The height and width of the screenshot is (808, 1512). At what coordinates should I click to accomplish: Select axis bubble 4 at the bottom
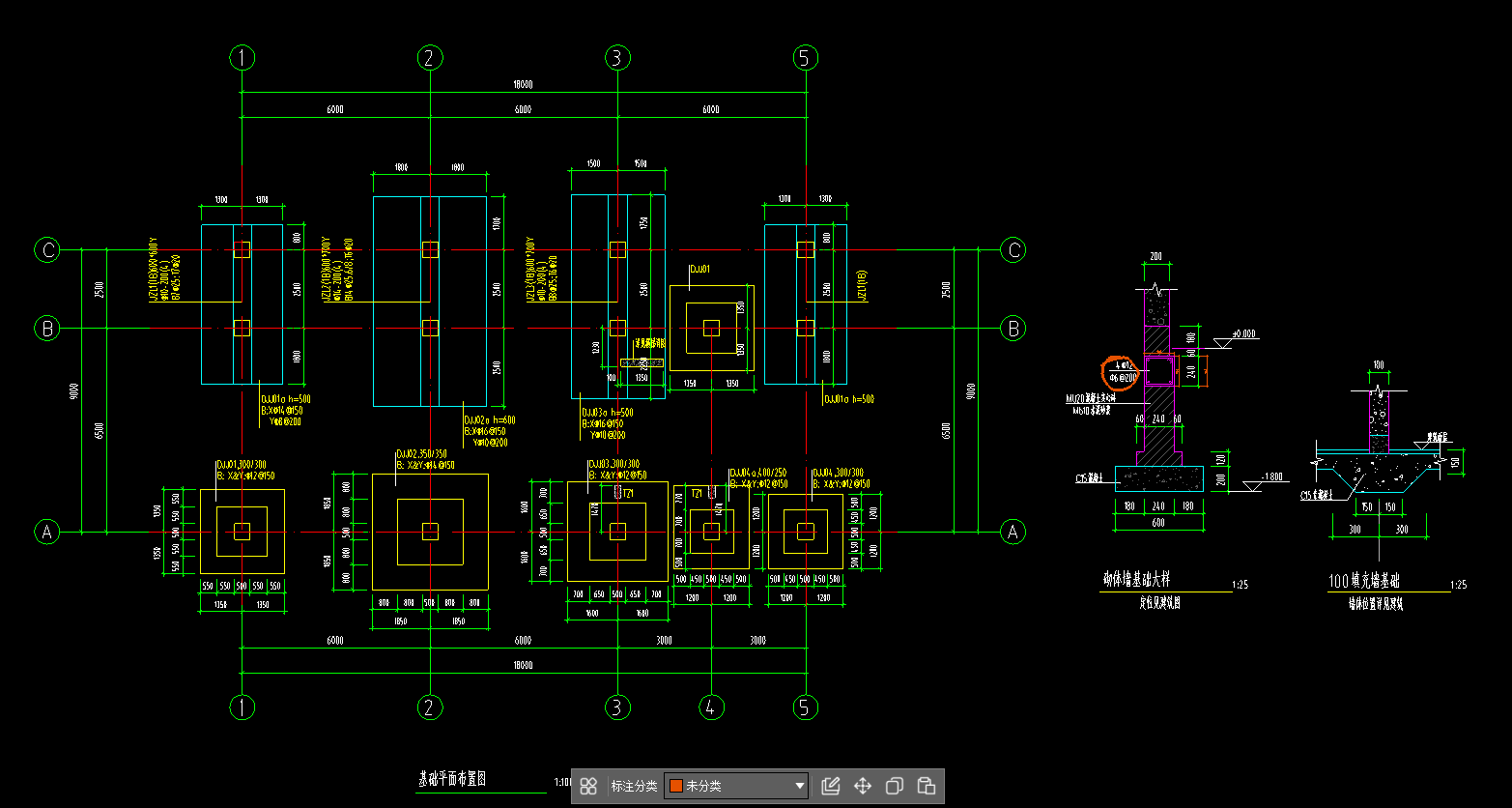point(711,707)
